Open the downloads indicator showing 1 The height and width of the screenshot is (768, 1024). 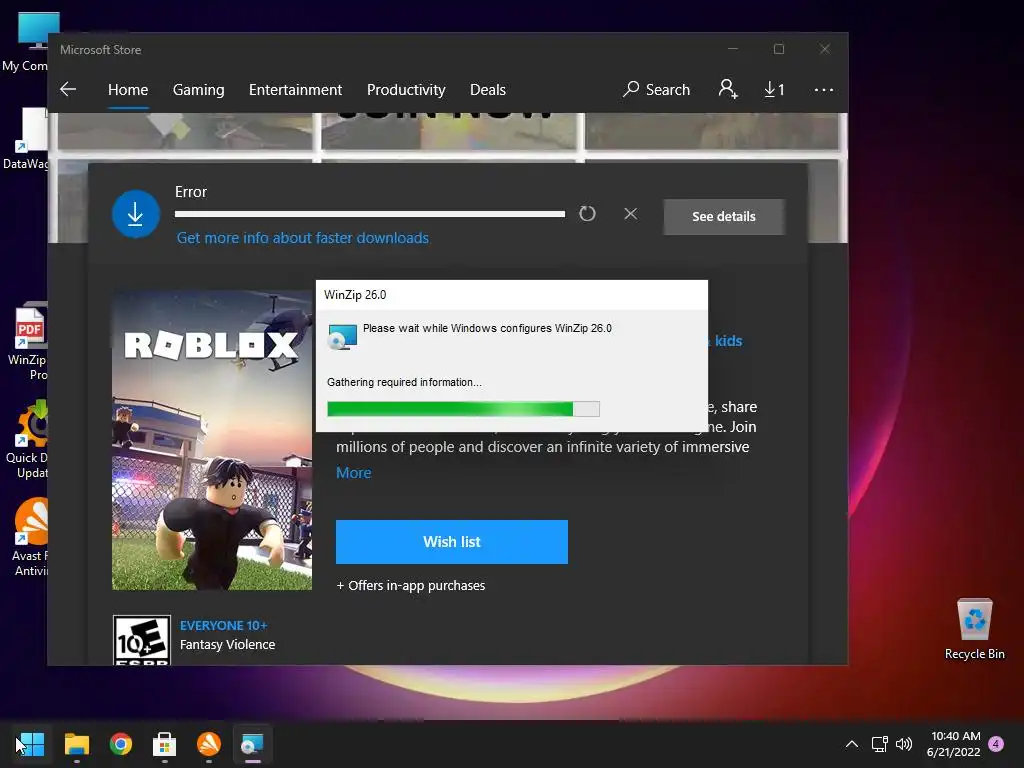(x=774, y=89)
